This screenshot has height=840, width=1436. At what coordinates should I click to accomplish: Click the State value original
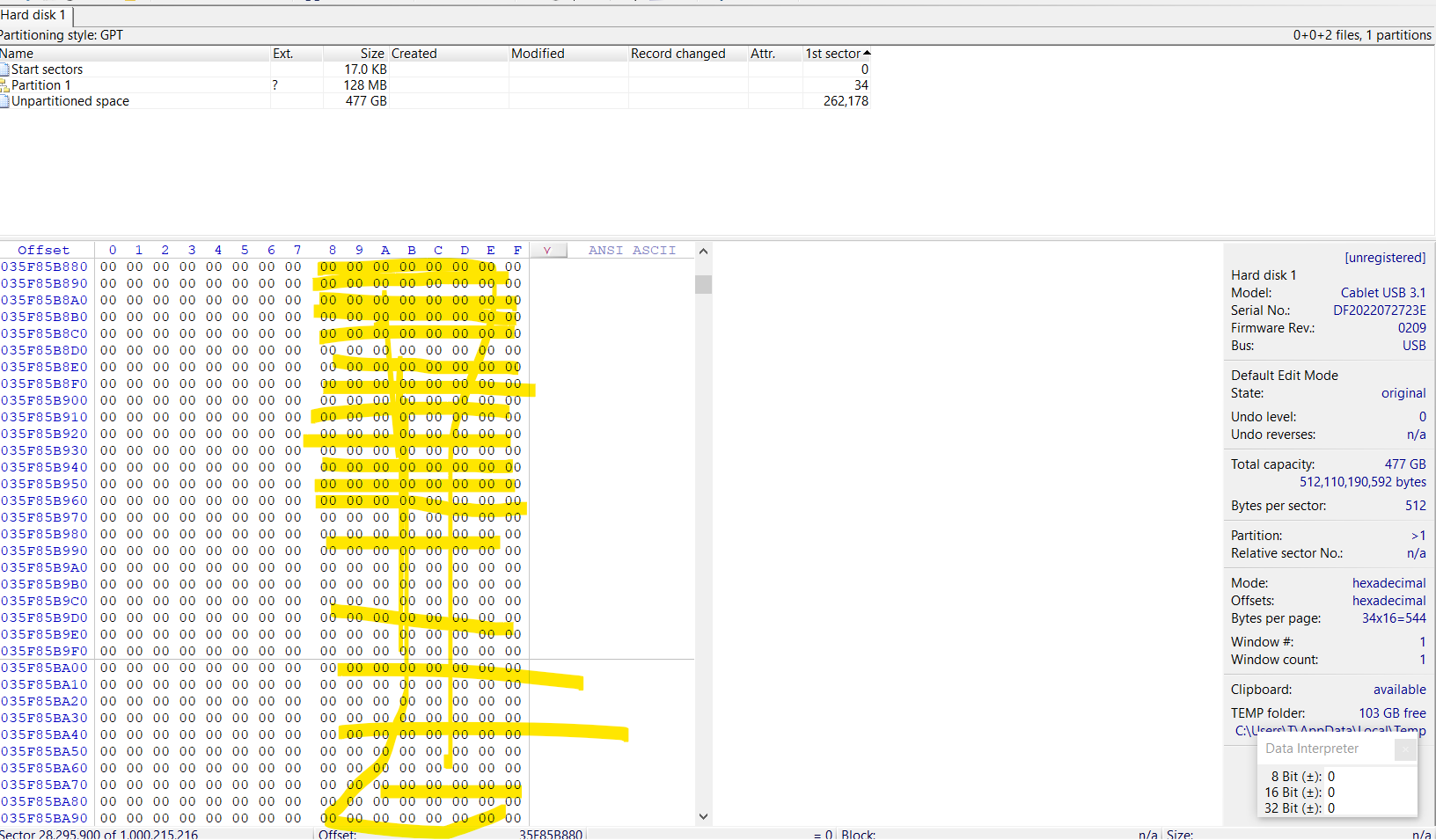pos(1403,393)
